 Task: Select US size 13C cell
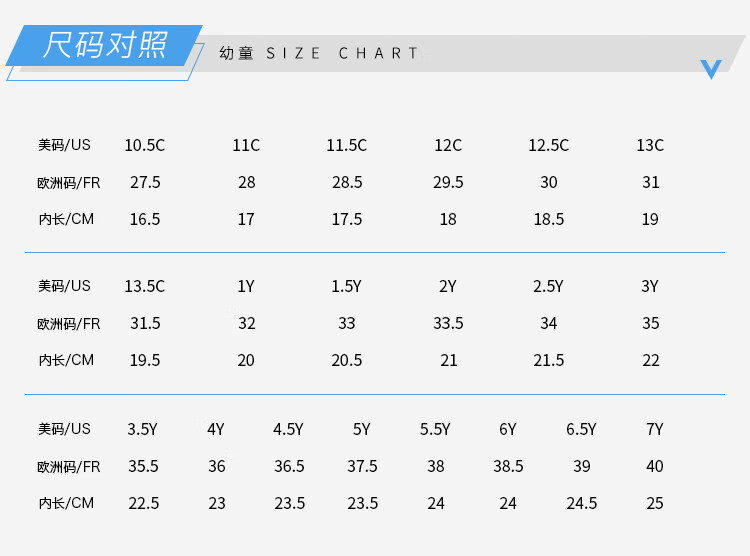(x=650, y=145)
